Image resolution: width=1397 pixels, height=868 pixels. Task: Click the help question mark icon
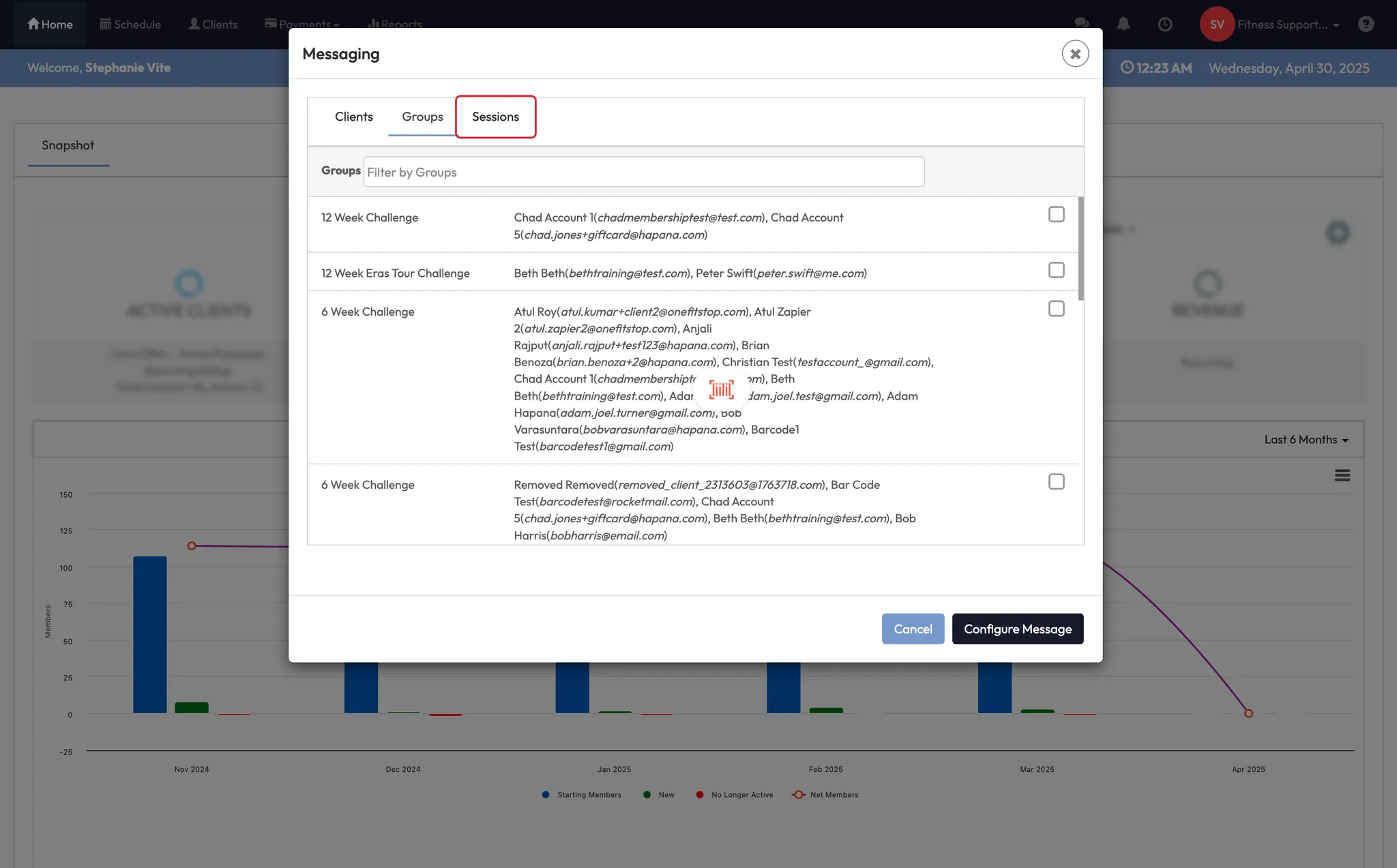click(x=1366, y=24)
